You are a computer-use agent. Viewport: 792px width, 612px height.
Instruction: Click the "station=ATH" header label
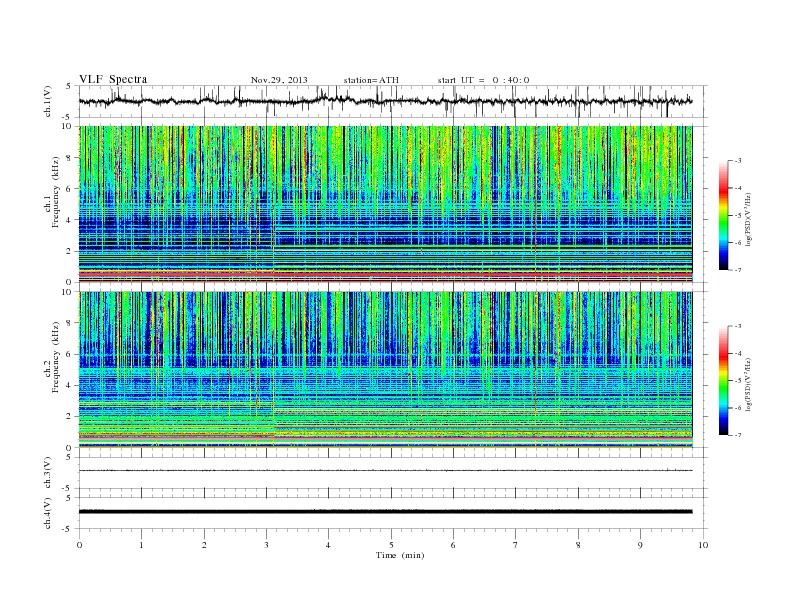371,80
